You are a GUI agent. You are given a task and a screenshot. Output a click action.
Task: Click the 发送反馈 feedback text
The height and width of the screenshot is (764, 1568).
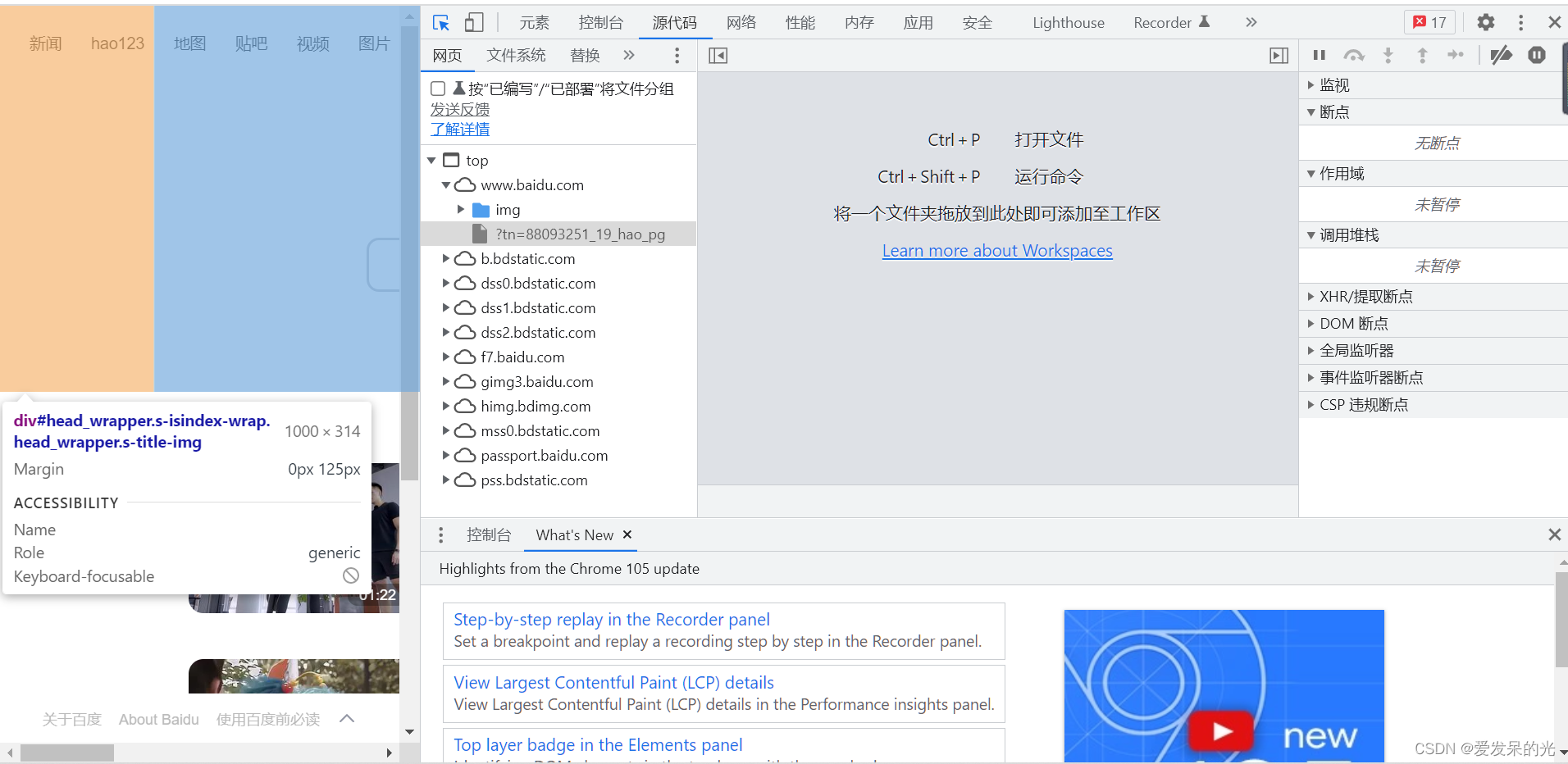click(460, 109)
